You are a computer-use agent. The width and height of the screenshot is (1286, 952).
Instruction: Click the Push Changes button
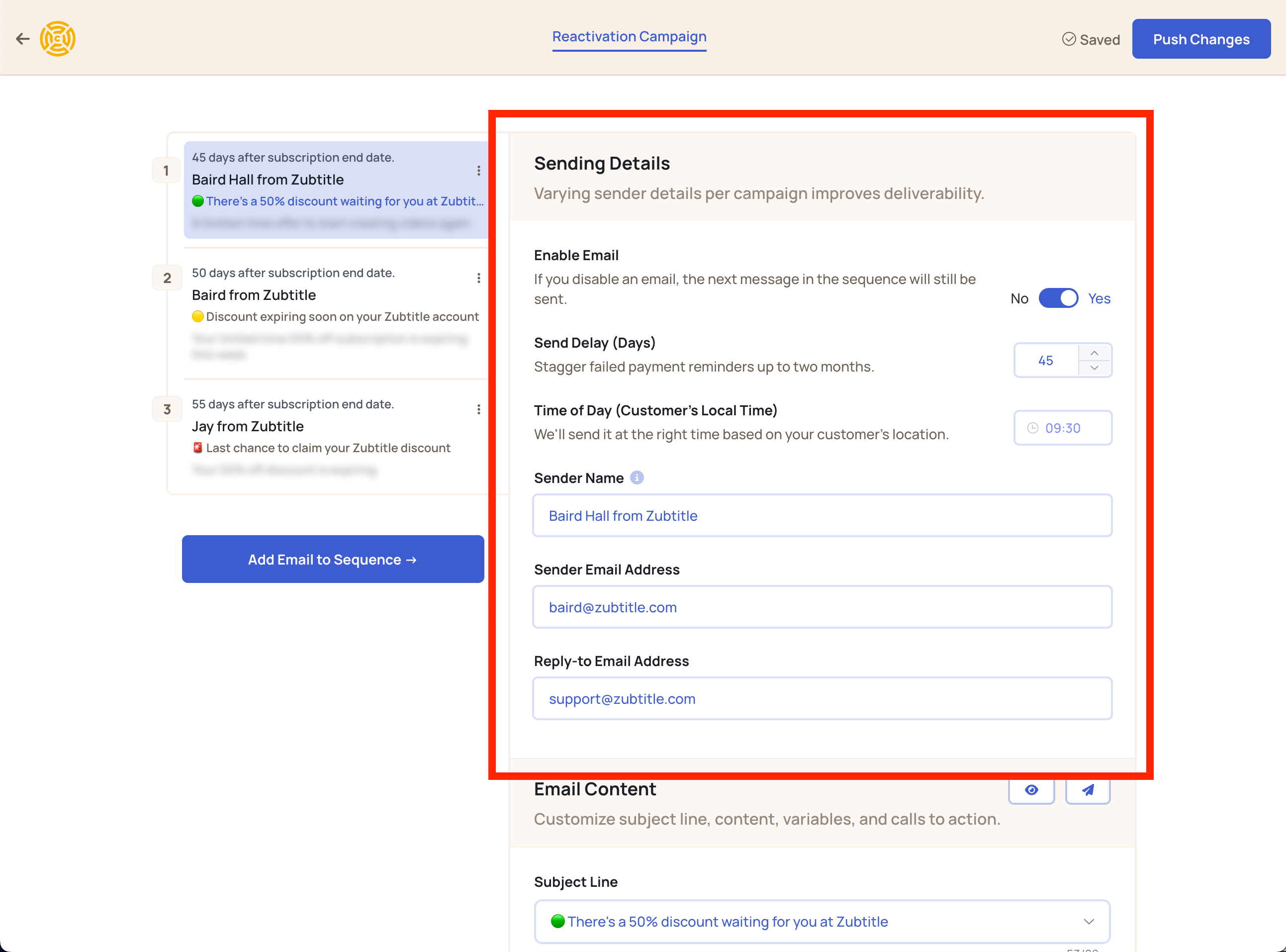1200,38
